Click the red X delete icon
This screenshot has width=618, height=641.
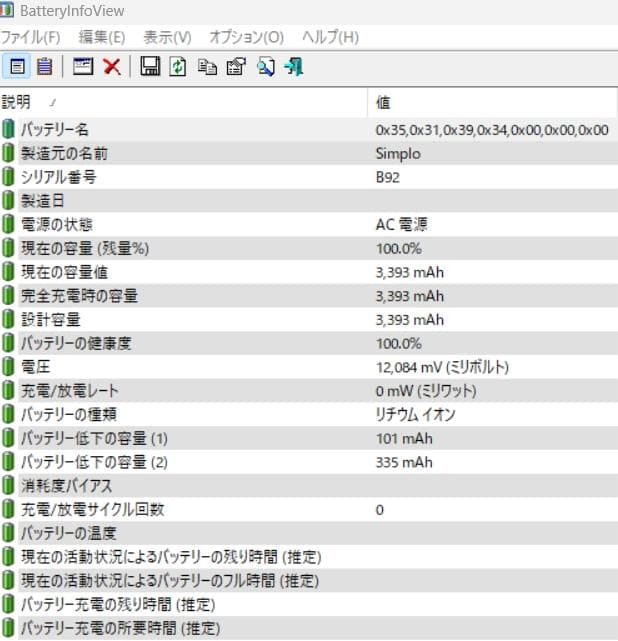coord(112,67)
